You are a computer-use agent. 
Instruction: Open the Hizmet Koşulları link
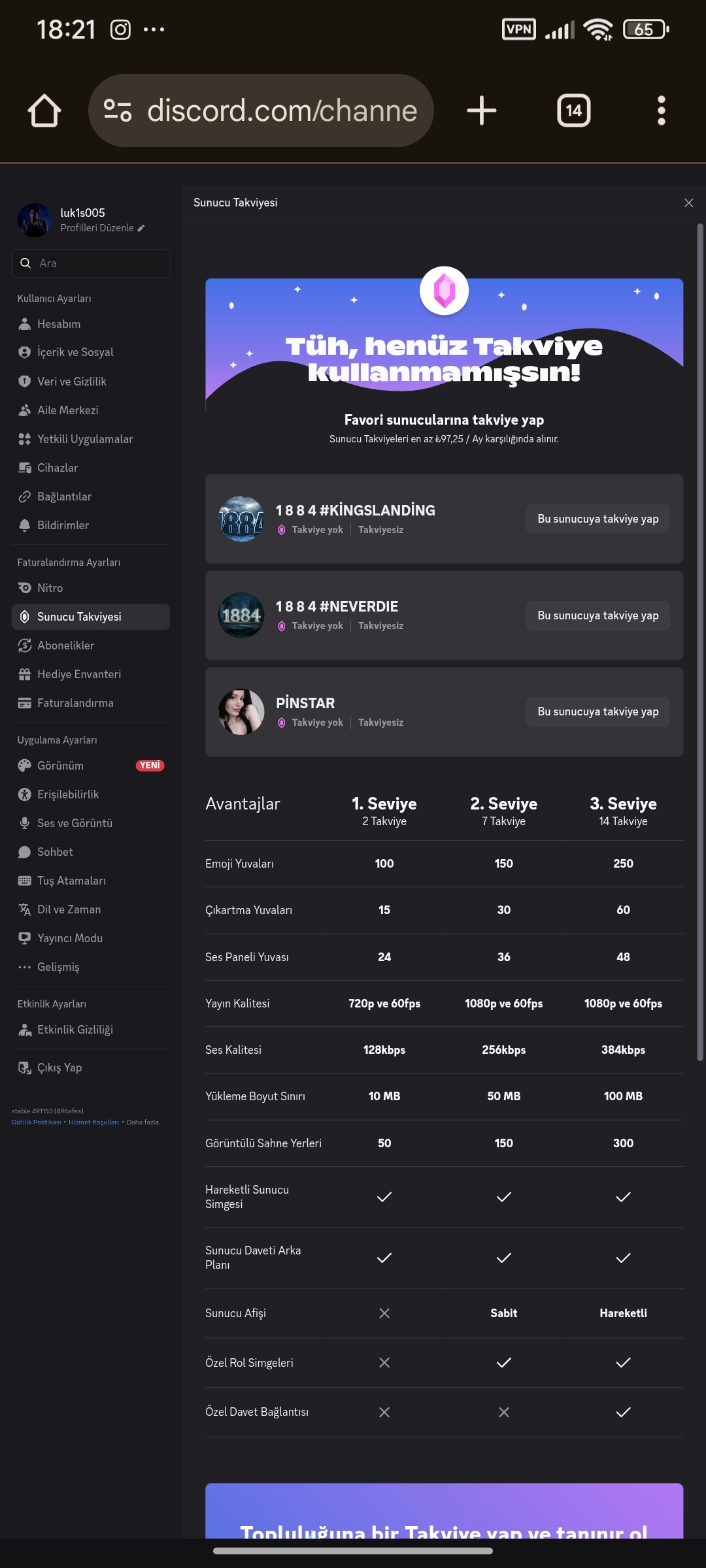[93, 1122]
